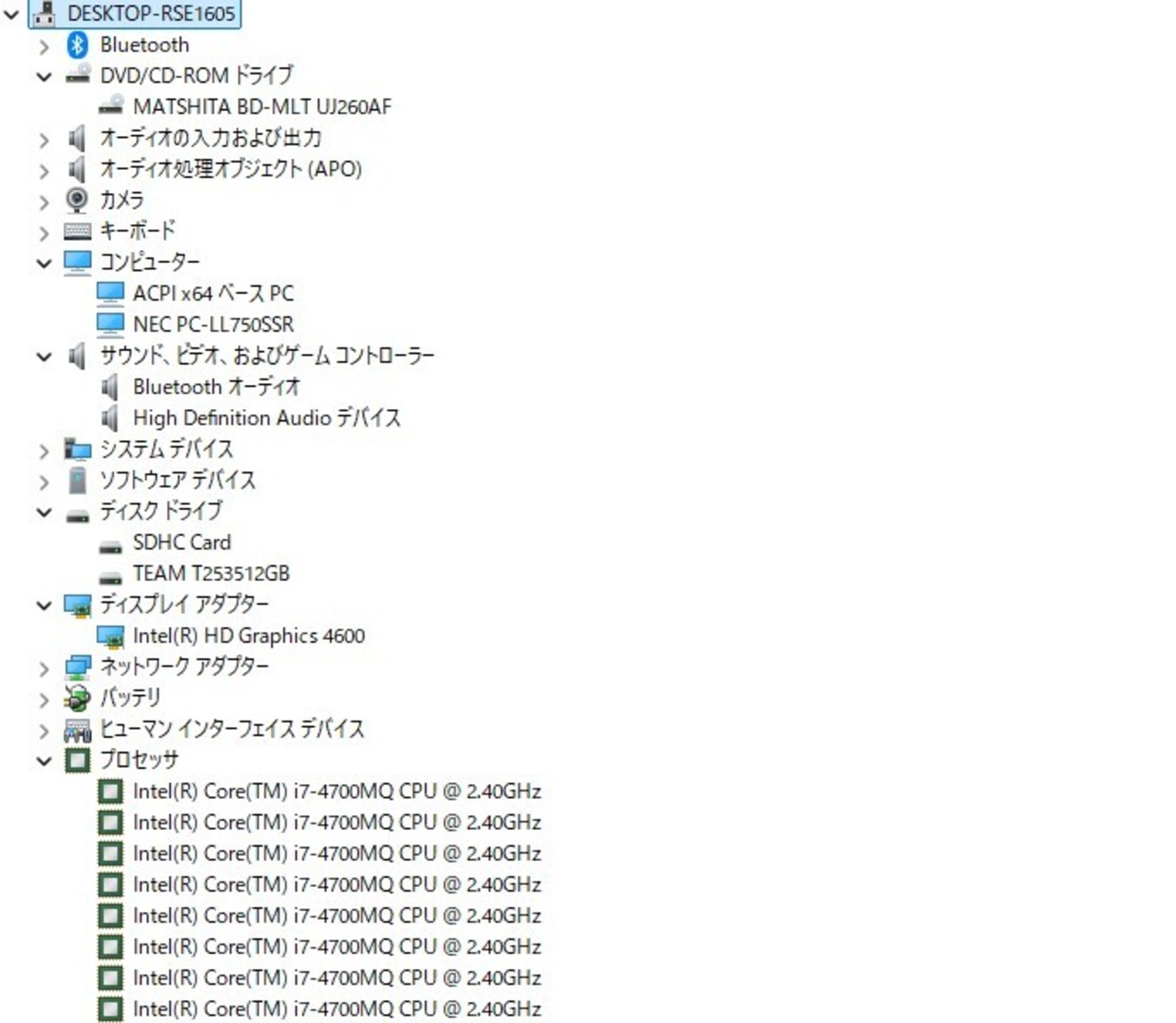1176x1023 pixels.
Task: Click the icon beside ディスプレイ アダプター
Action: point(78,605)
